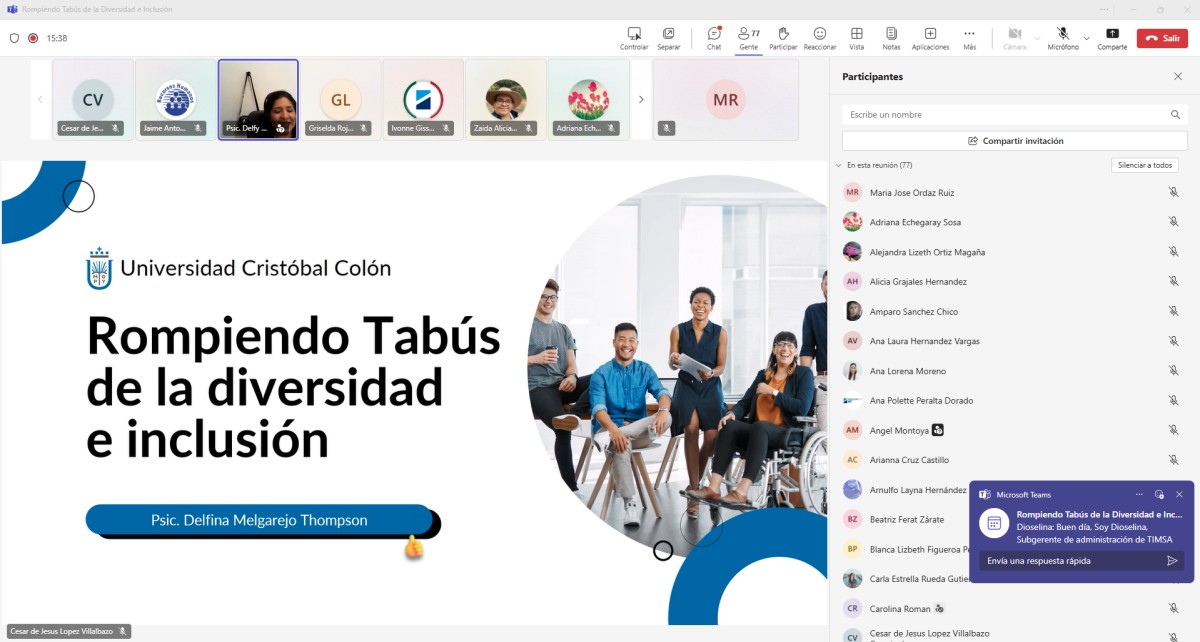Toggle mic icon for Maria Jose Ordaz Ruiz
The width and height of the screenshot is (1200, 642).
tap(1173, 192)
